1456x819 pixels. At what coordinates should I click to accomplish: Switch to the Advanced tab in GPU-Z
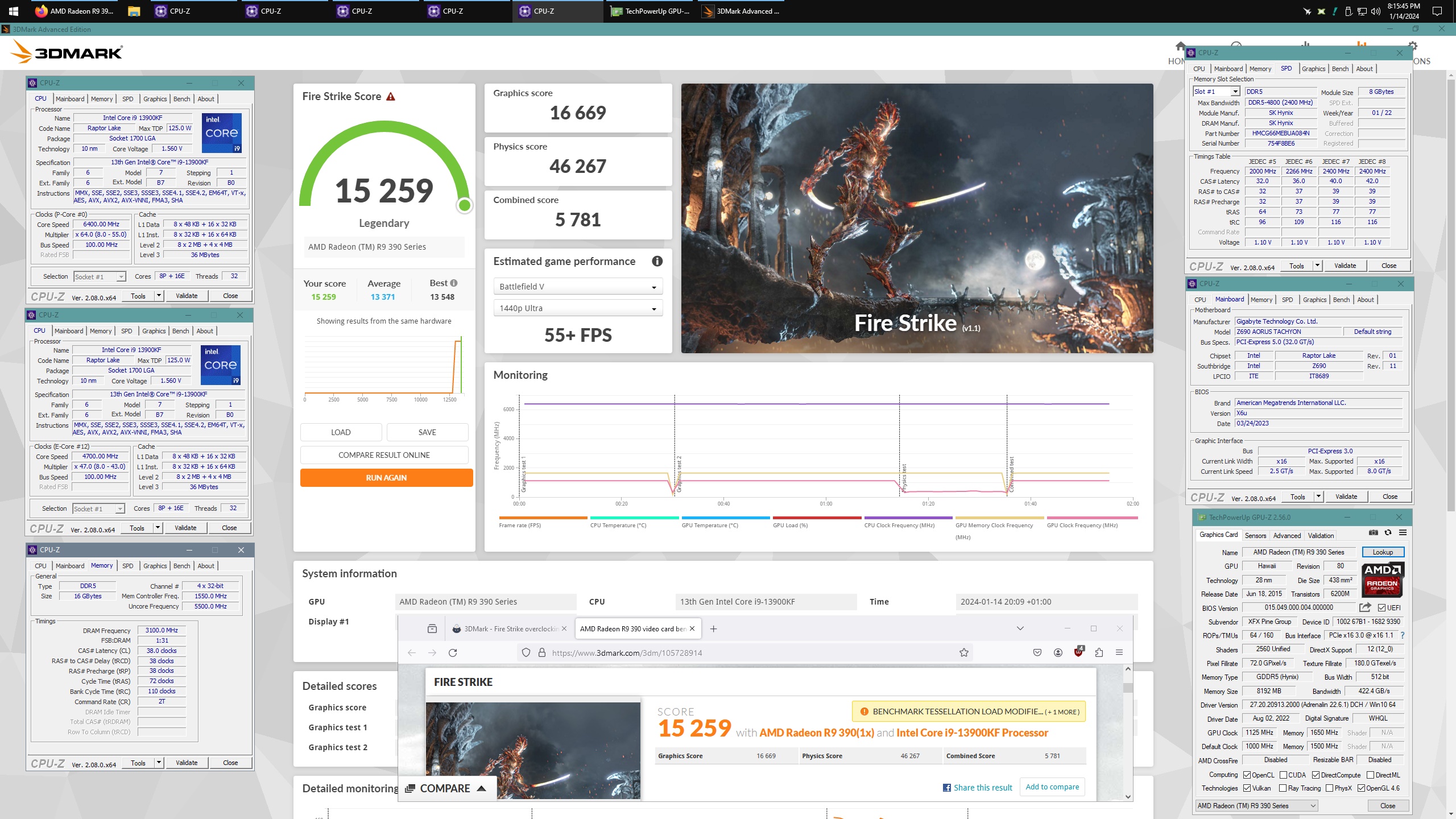[1287, 535]
